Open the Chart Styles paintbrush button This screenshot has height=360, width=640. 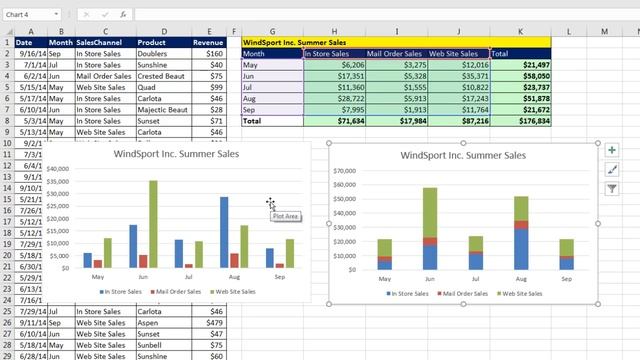pos(612,169)
